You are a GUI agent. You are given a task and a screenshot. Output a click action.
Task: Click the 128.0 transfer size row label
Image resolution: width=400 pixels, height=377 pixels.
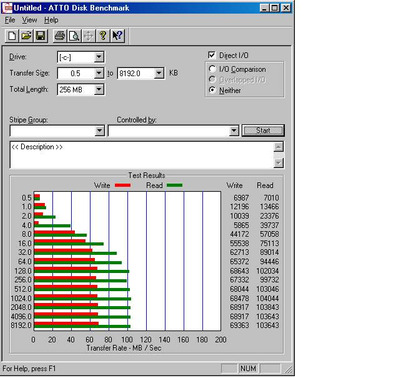(x=23, y=271)
